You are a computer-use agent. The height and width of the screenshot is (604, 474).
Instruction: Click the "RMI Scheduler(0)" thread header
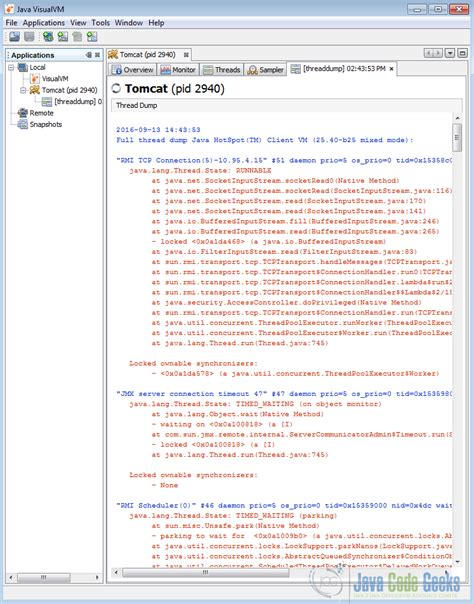(284, 505)
